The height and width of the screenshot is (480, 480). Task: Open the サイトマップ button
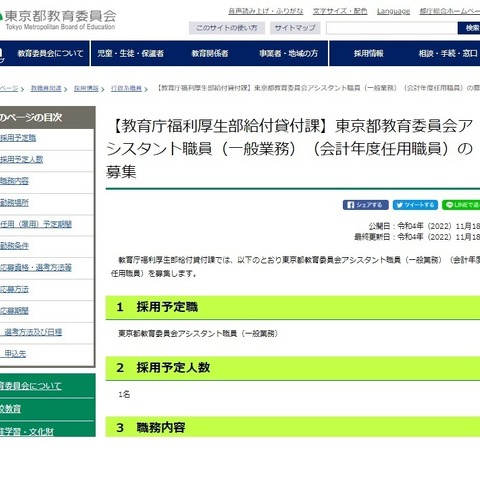[295, 28]
